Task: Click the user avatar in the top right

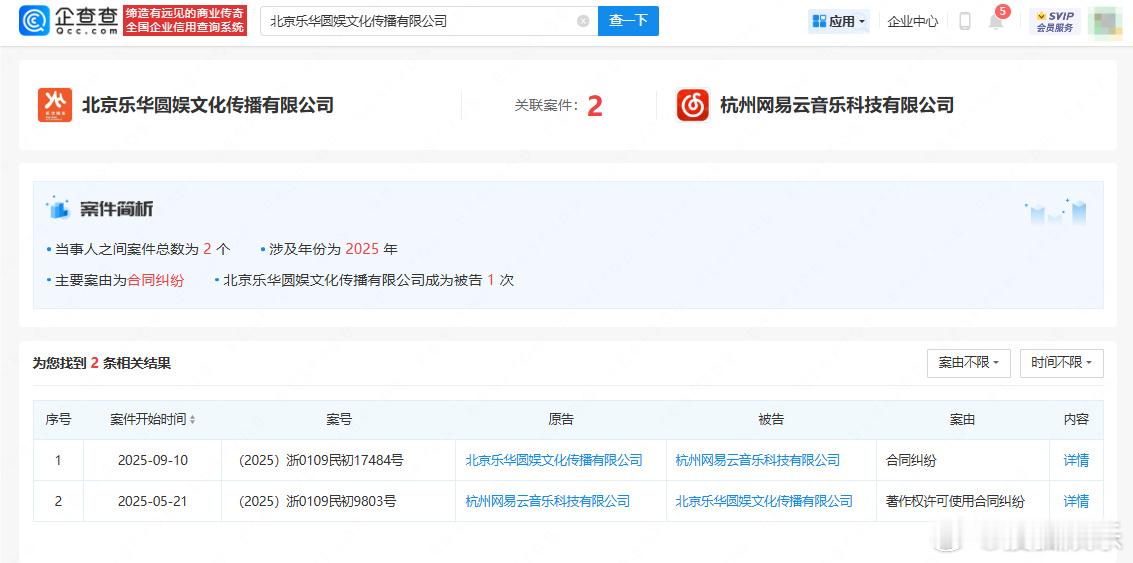Action: tap(1105, 22)
